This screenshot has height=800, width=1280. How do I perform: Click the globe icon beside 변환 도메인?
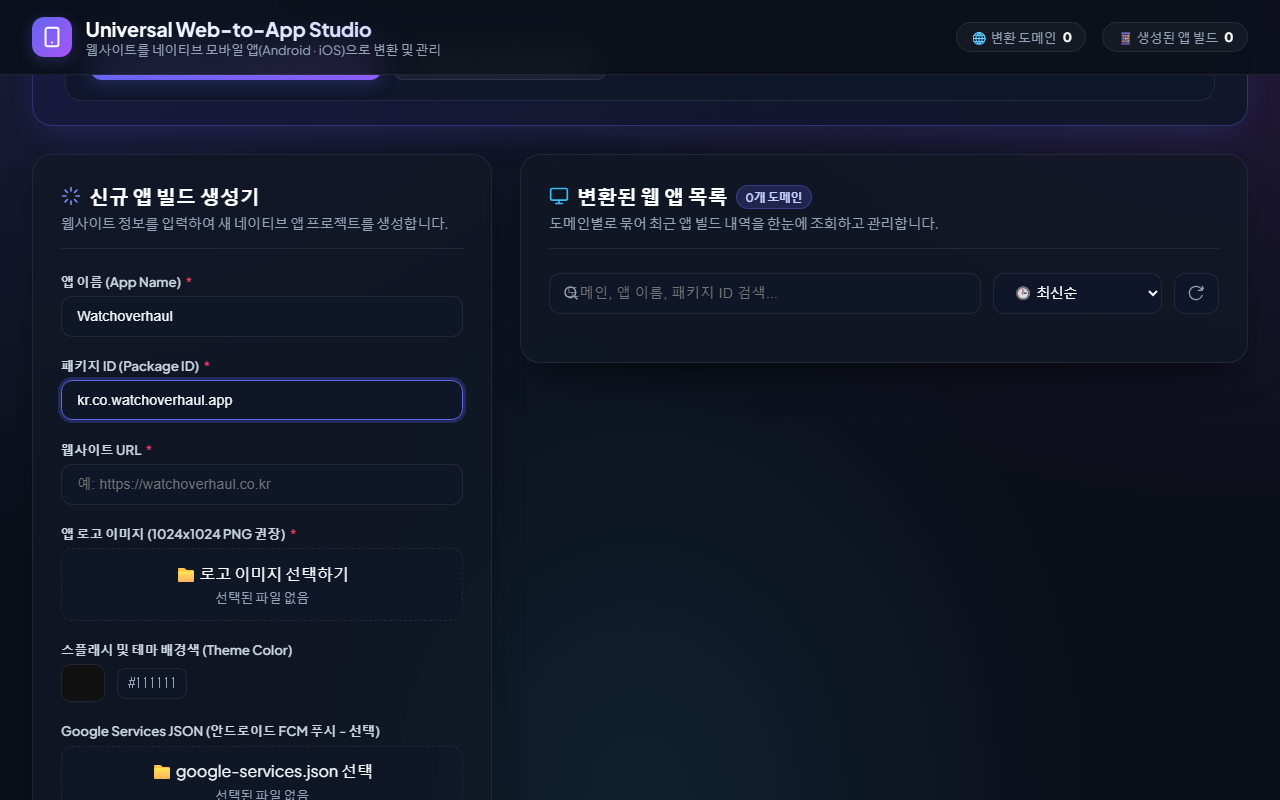(979, 38)
